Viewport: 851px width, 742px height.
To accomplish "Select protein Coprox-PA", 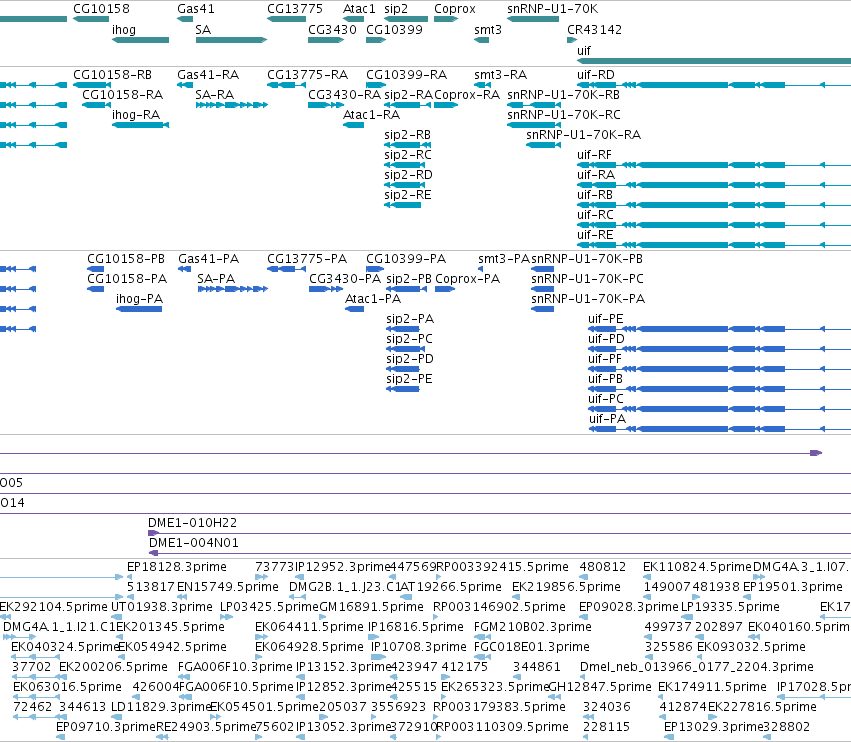I will click(445, 289).
